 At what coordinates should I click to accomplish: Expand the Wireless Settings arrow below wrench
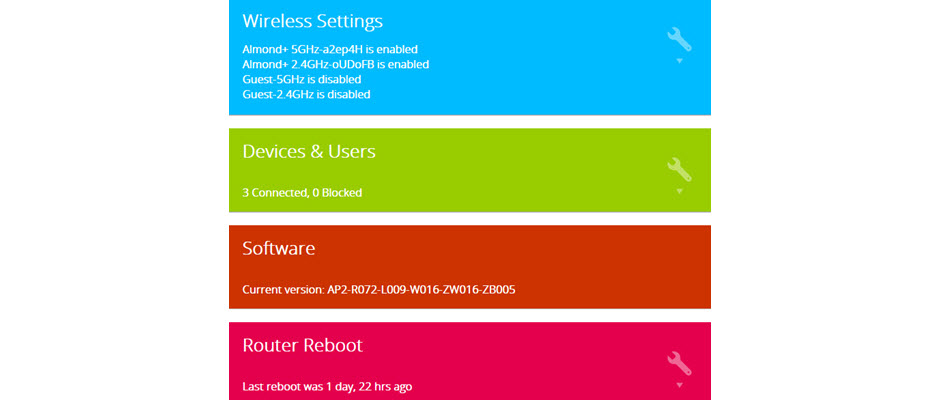(679, 61)
